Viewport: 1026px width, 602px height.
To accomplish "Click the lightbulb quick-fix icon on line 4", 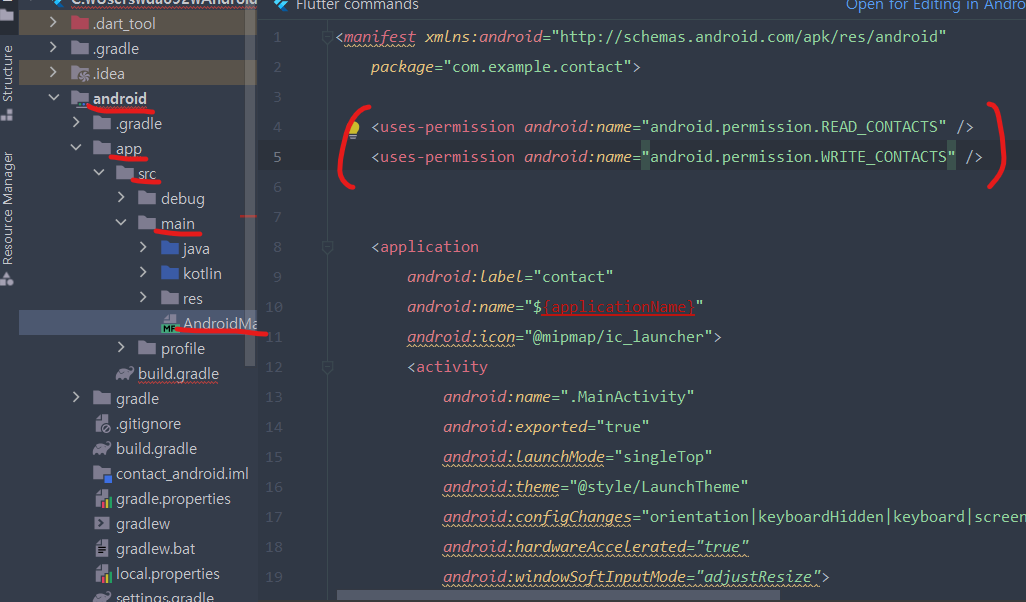I will tap(353, 128).
